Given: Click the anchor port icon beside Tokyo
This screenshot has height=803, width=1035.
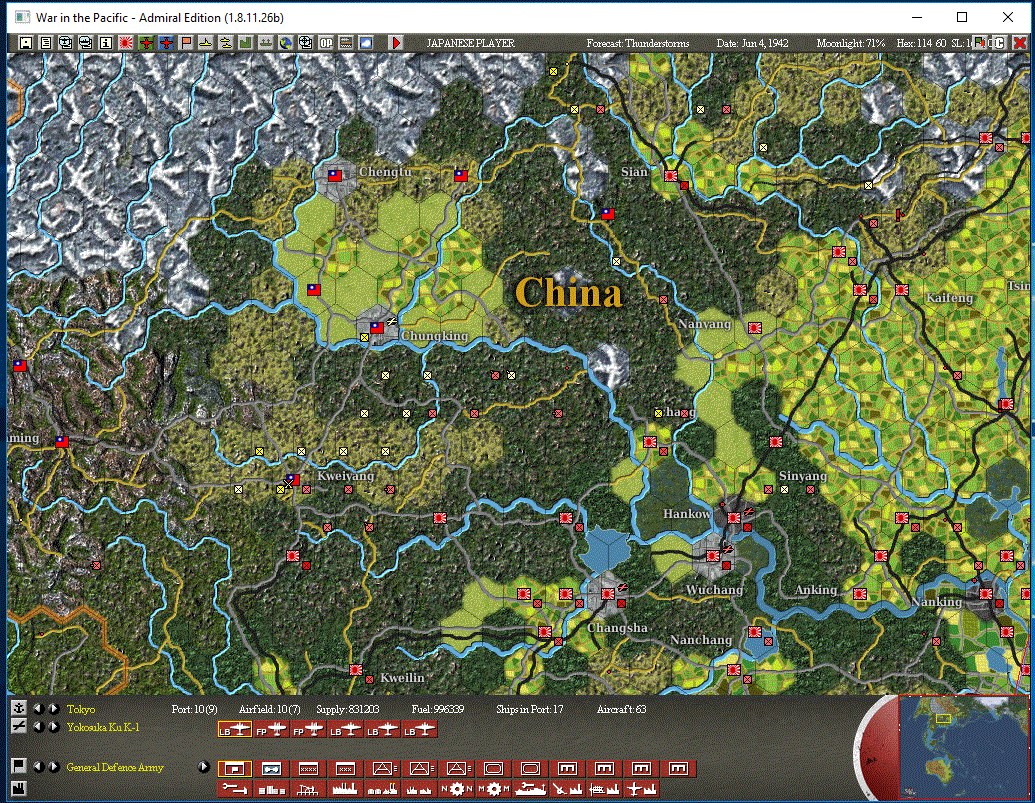Looking at the screenshot, I should pos(18,708).
